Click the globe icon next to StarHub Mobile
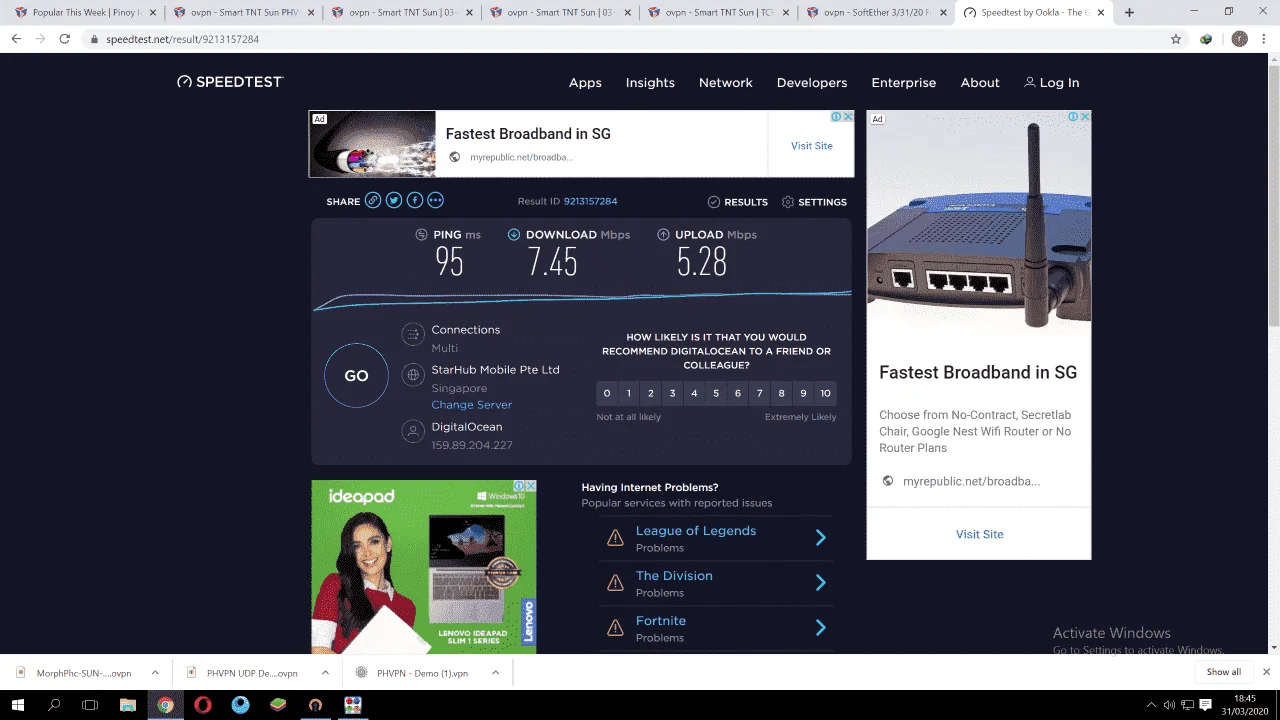Viewport: 1280px width, 720px height. 412,375
